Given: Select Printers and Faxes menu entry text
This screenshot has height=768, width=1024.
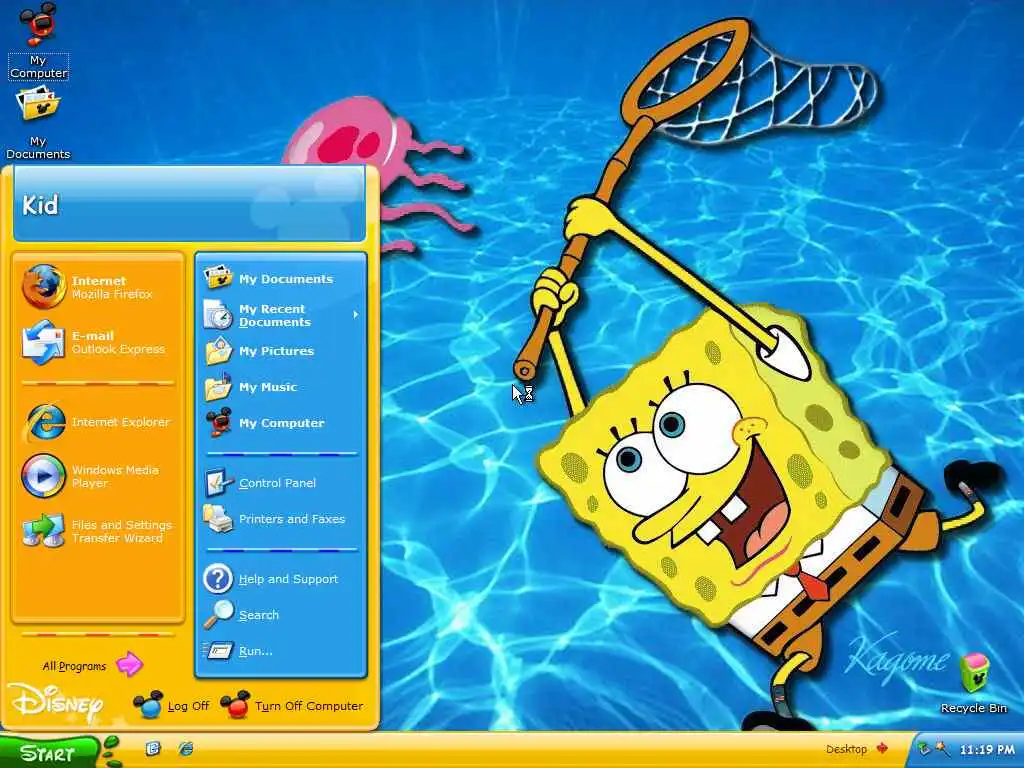Looking at the screenshot, I should point(291,519).
